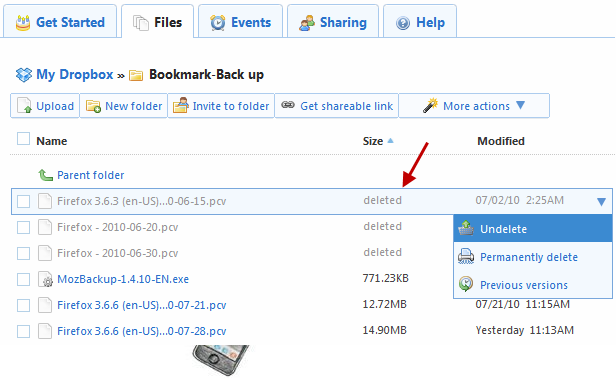Click the Dropbox box logo icon
This screenshot has height=379, width=616.
(x=24, y=75)
